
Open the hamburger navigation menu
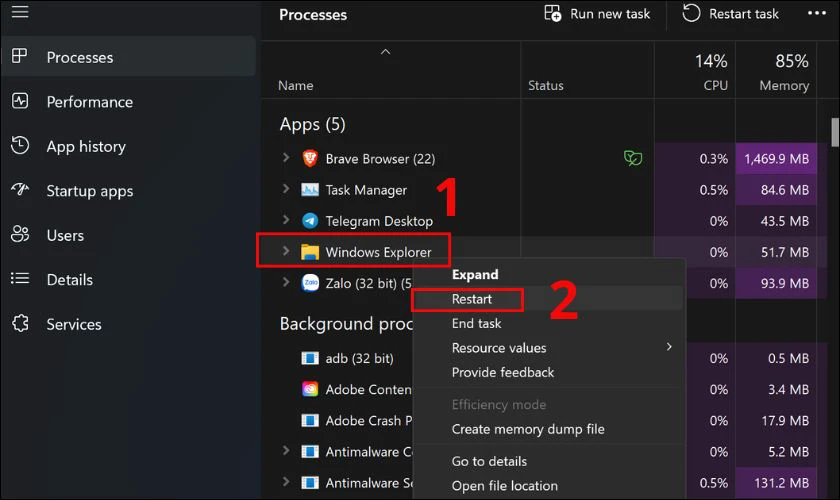point(20,11)
